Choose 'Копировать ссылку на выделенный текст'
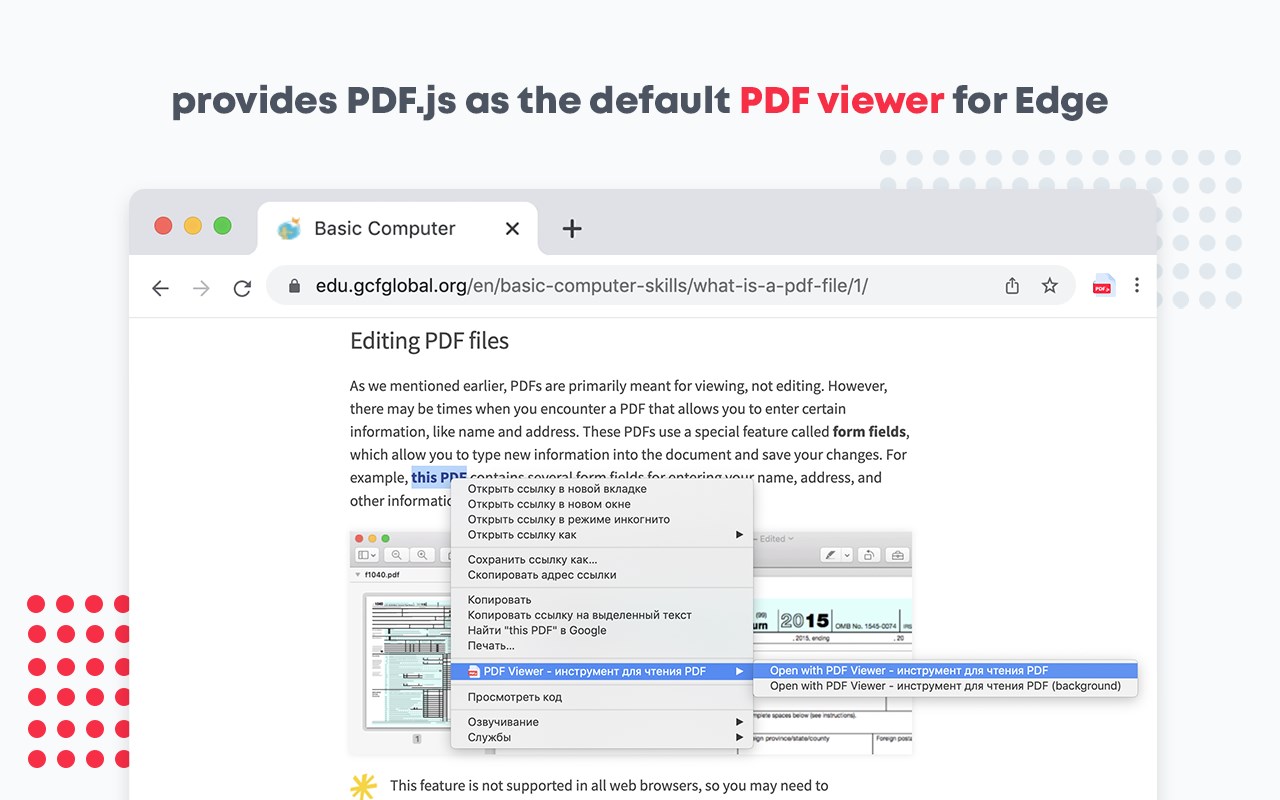Image resolution: width=1280 pixels, height=800 pixels. click(601, 615)
